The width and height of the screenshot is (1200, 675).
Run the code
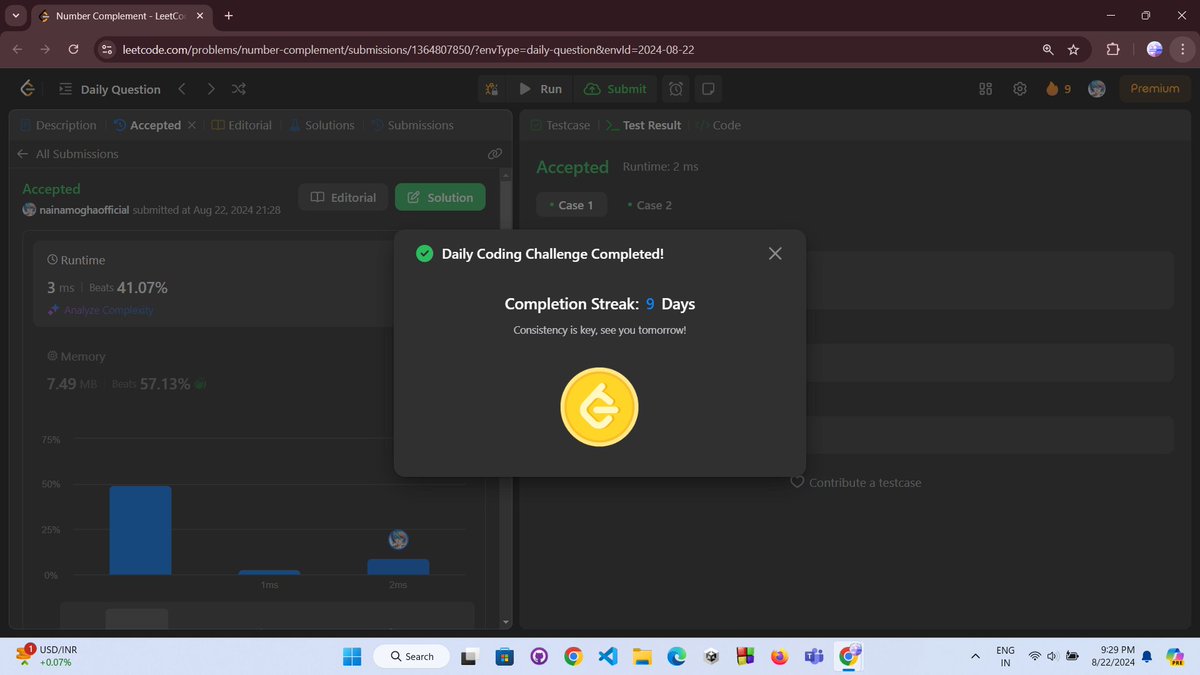tap(540, 89)
